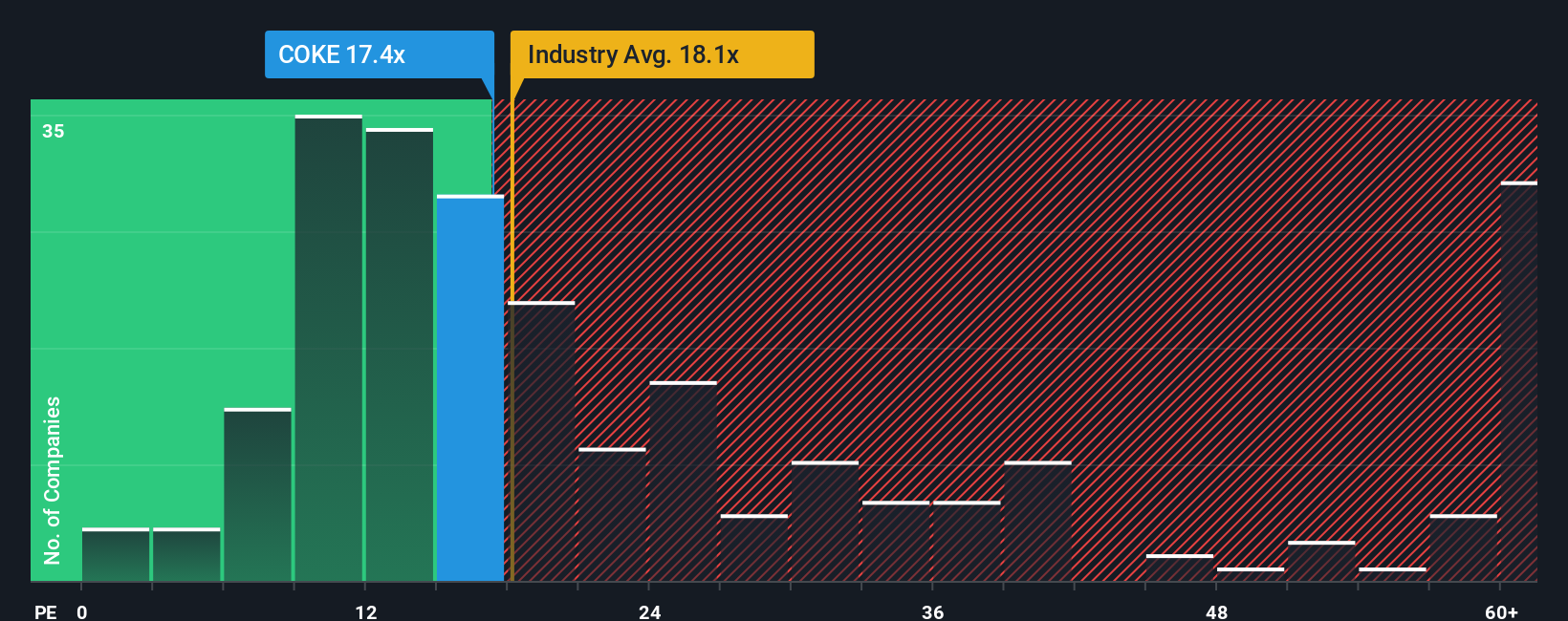The height and width of the screenshot is (621, 1568).
Task: Click the No. of Companies axis title
Action: [53, 480]
